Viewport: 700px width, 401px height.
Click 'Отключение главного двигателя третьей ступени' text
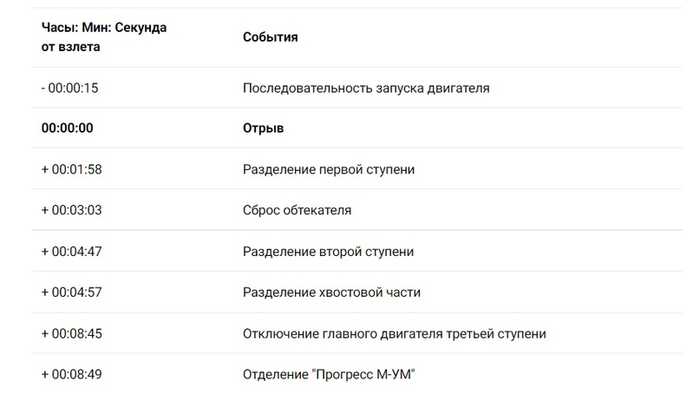coord(394,334)
